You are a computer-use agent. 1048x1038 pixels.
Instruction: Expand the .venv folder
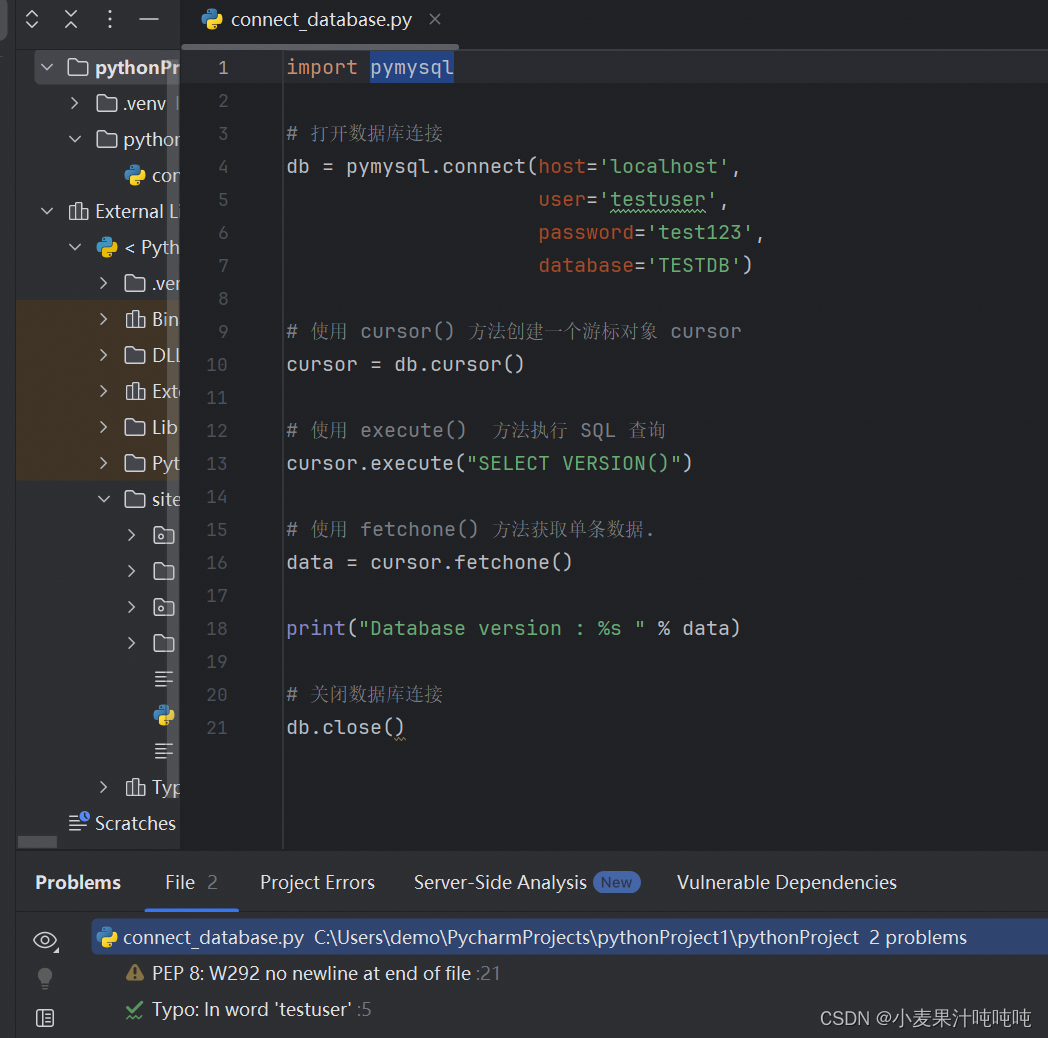pyautogui.click(x=72, y=103)
